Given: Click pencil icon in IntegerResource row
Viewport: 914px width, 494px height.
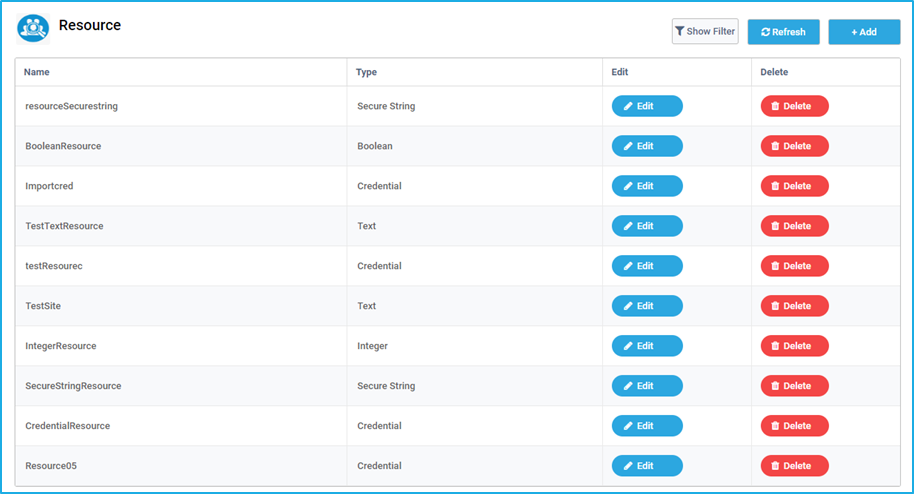Looking at the screenshot, I should [x=628, y=346].
